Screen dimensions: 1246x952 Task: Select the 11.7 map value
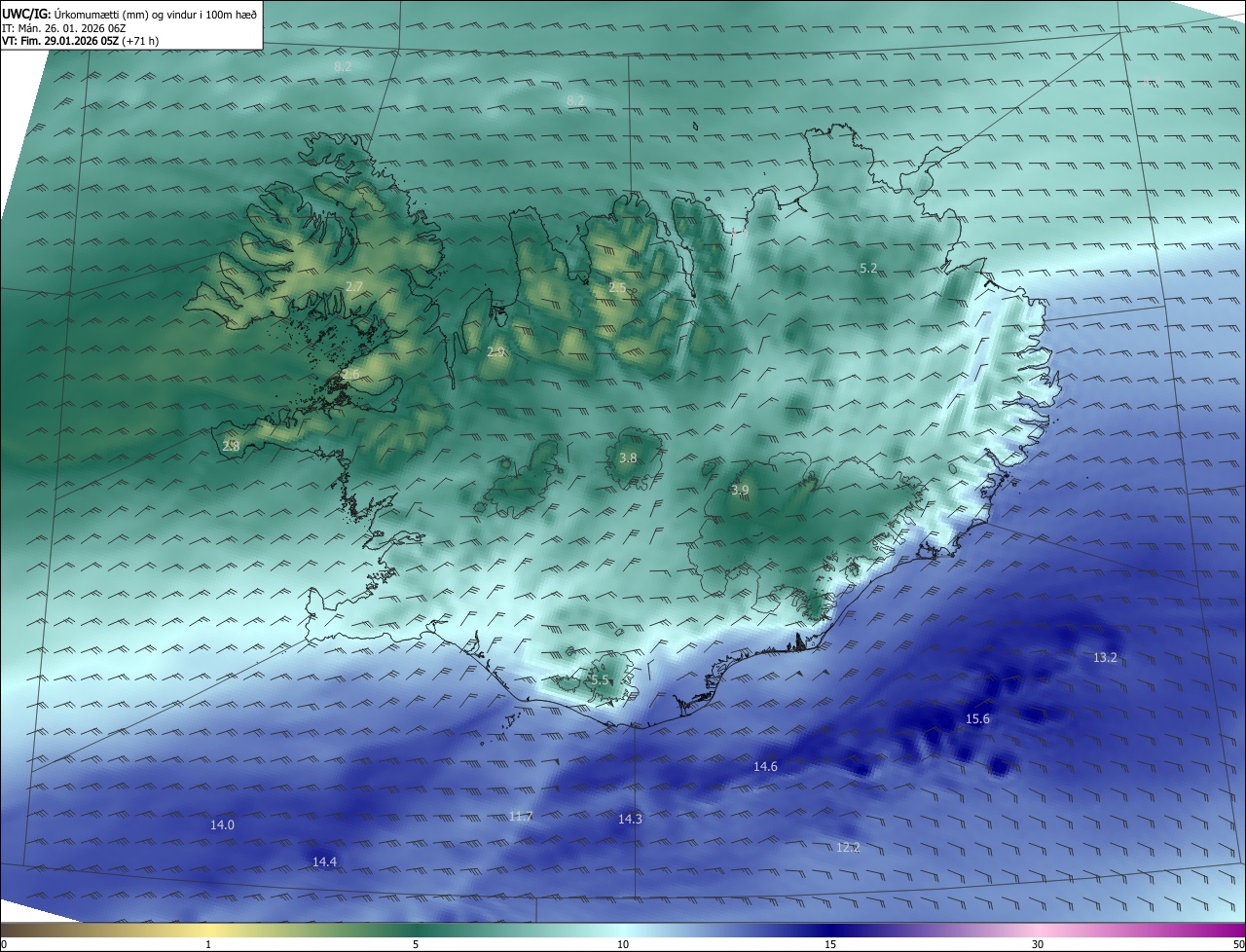point(521,817)
